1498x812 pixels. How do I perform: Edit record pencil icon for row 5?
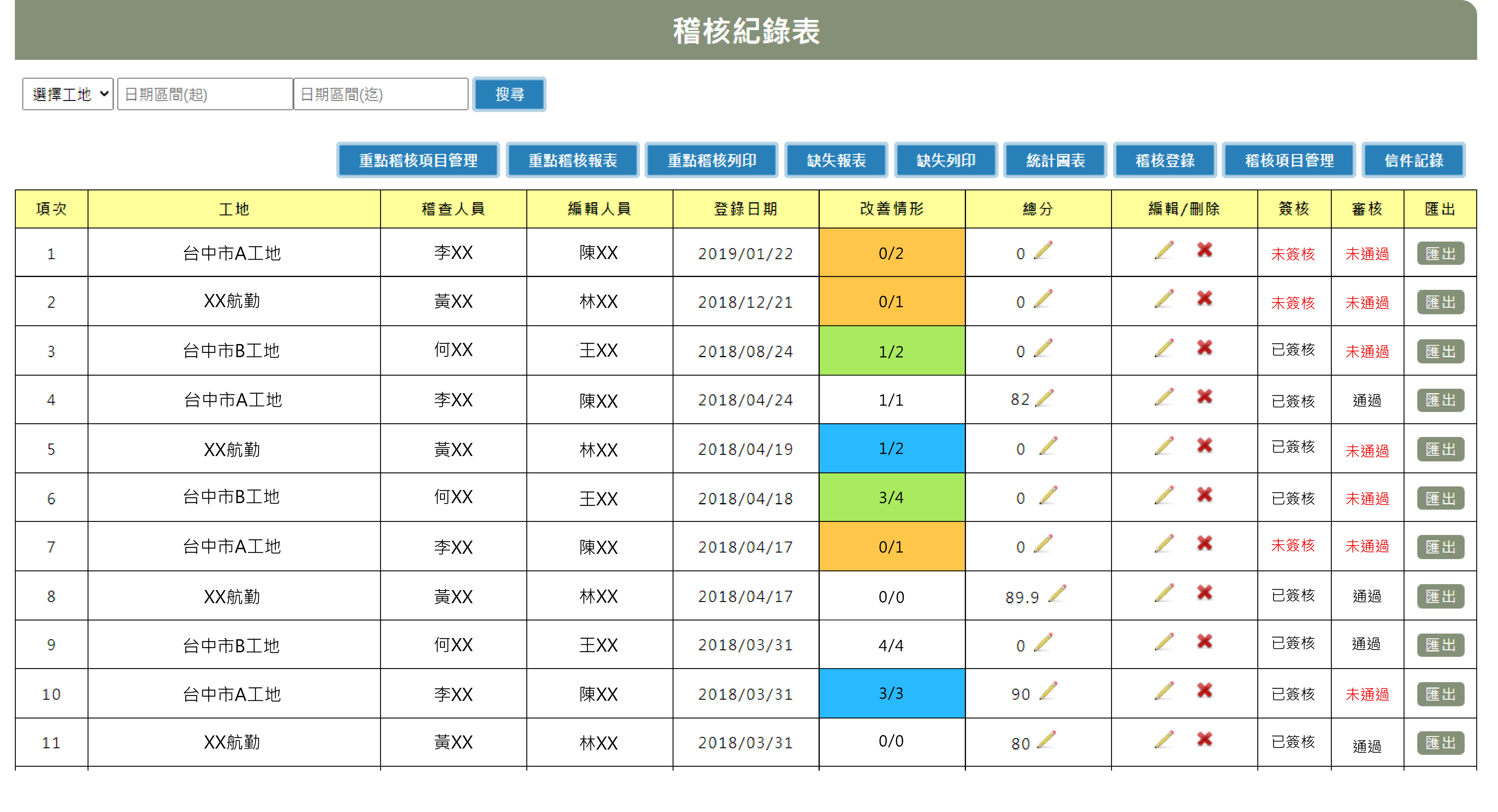coord(1164,446)
